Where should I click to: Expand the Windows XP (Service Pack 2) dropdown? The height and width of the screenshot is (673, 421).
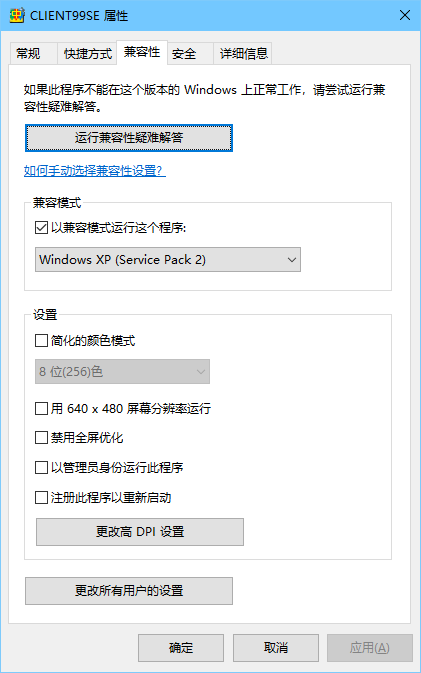pyautogui.click(x=168, y=260)
